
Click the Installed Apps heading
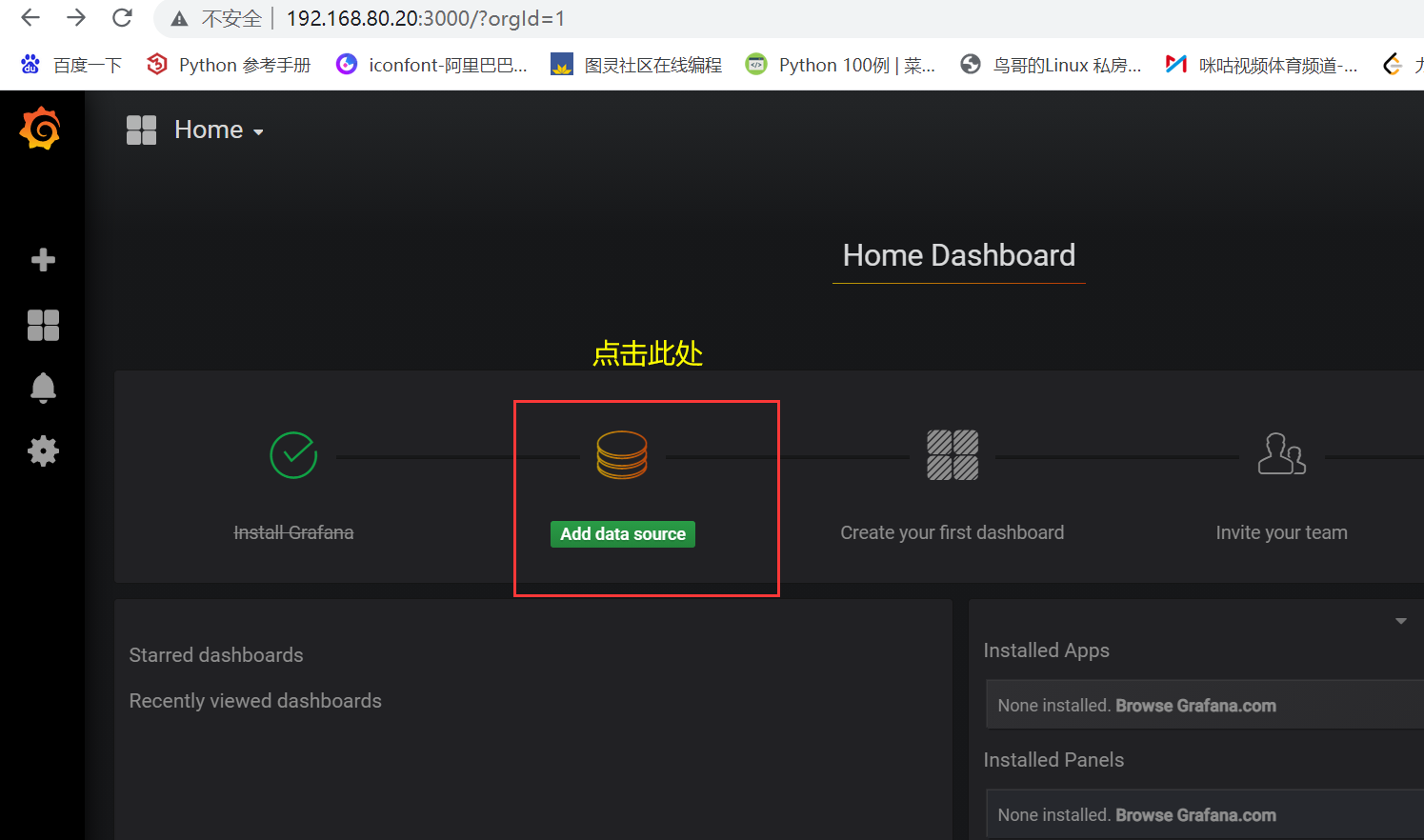point(1046,650)
